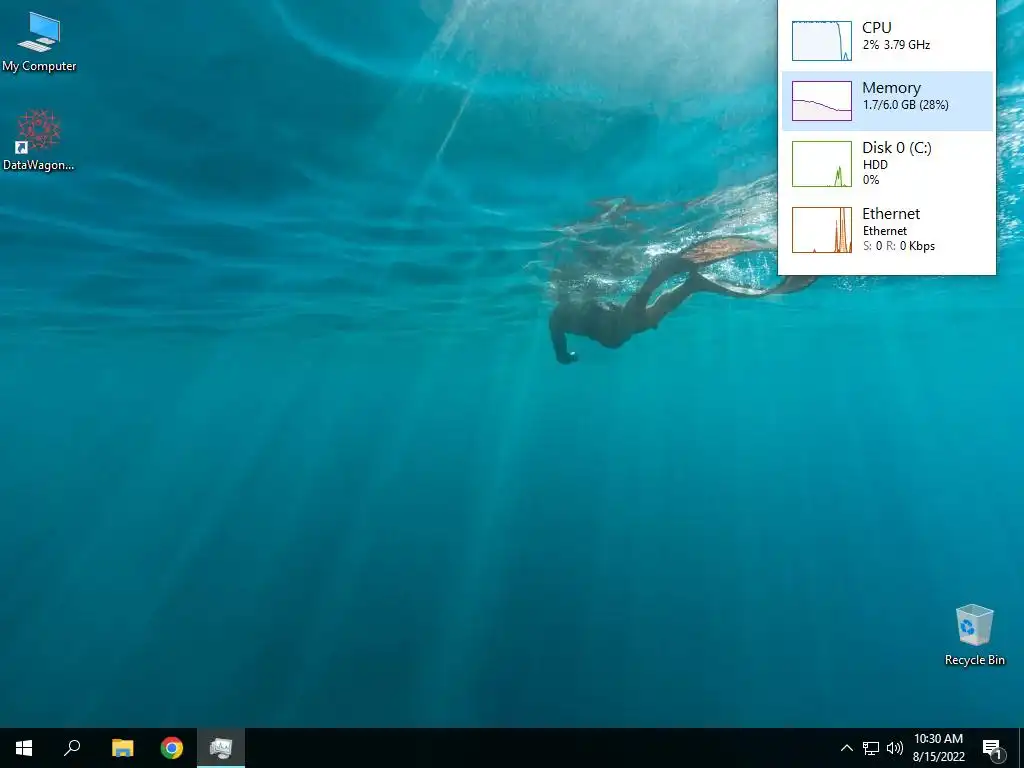The image size is (1024, 768).
Task: Select the Ethernet performance entry
Action: pyautogui.click(x=888, y=230)
